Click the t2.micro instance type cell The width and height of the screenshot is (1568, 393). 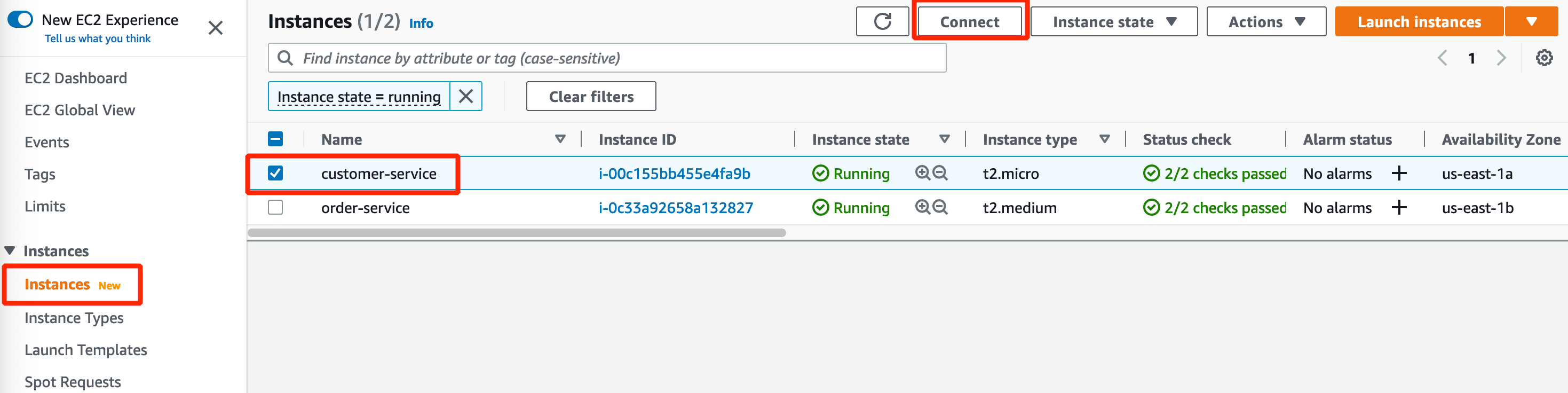(1010, 174)
